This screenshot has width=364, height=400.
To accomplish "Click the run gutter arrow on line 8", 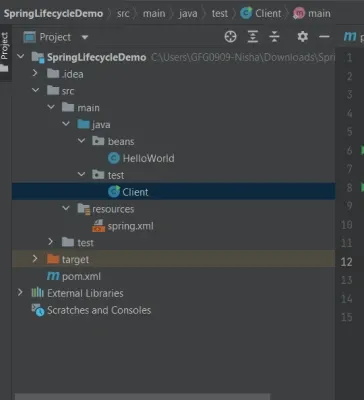I will (362, 187).
